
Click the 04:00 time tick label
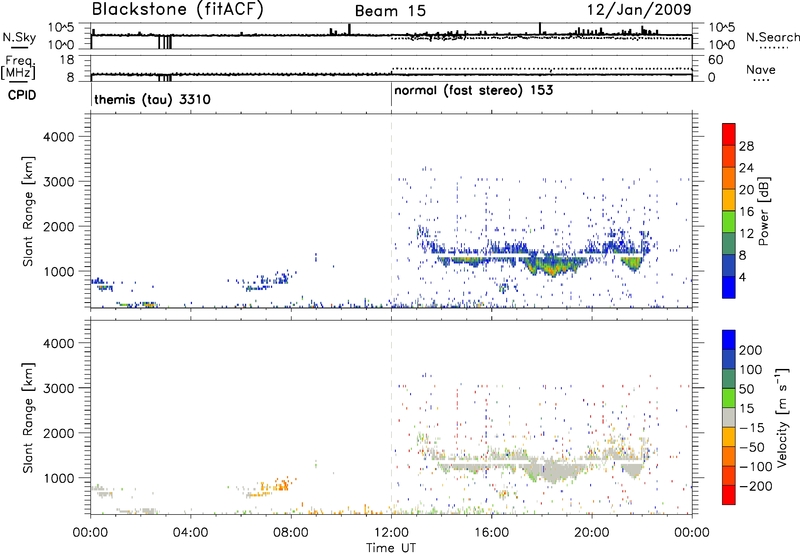pyautogui.click(x=191, y=533)
